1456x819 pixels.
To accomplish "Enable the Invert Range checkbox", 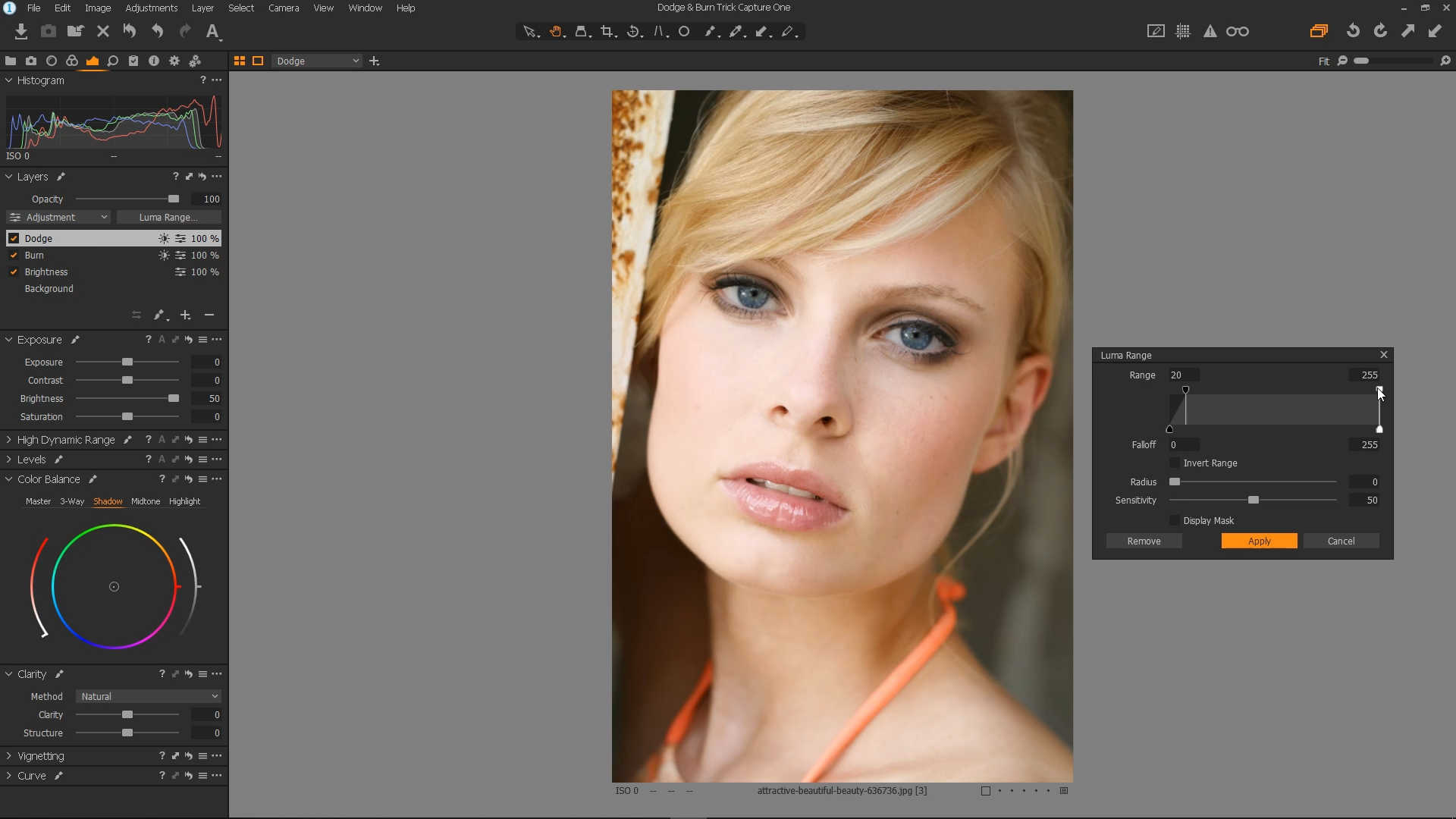I will [x=1175, y=463].
